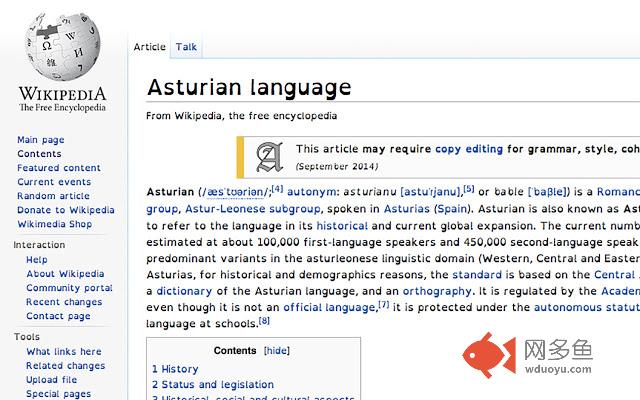The height and width of the screenshot is (400, 640).
Task: Follow the copy editing link in notice
Action: point(469,149)
